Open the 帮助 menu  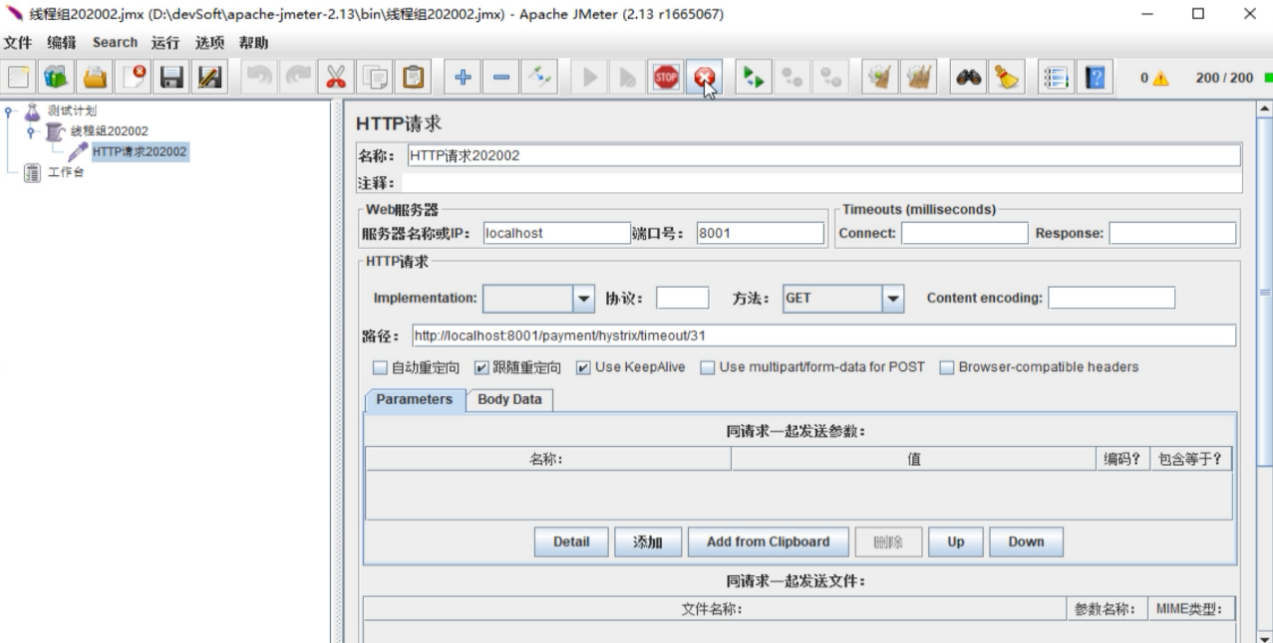[254, 43]
